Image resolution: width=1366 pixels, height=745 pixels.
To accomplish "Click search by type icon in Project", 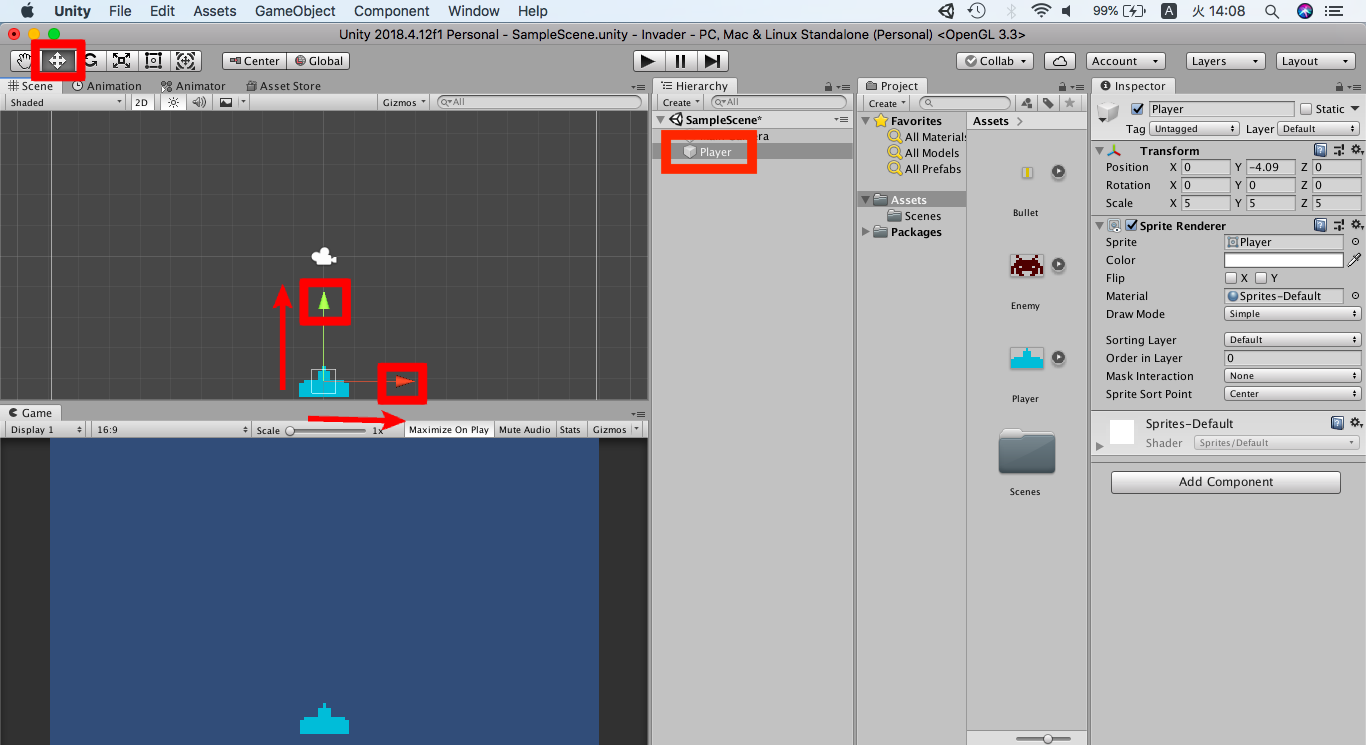I will point(1027,103).
